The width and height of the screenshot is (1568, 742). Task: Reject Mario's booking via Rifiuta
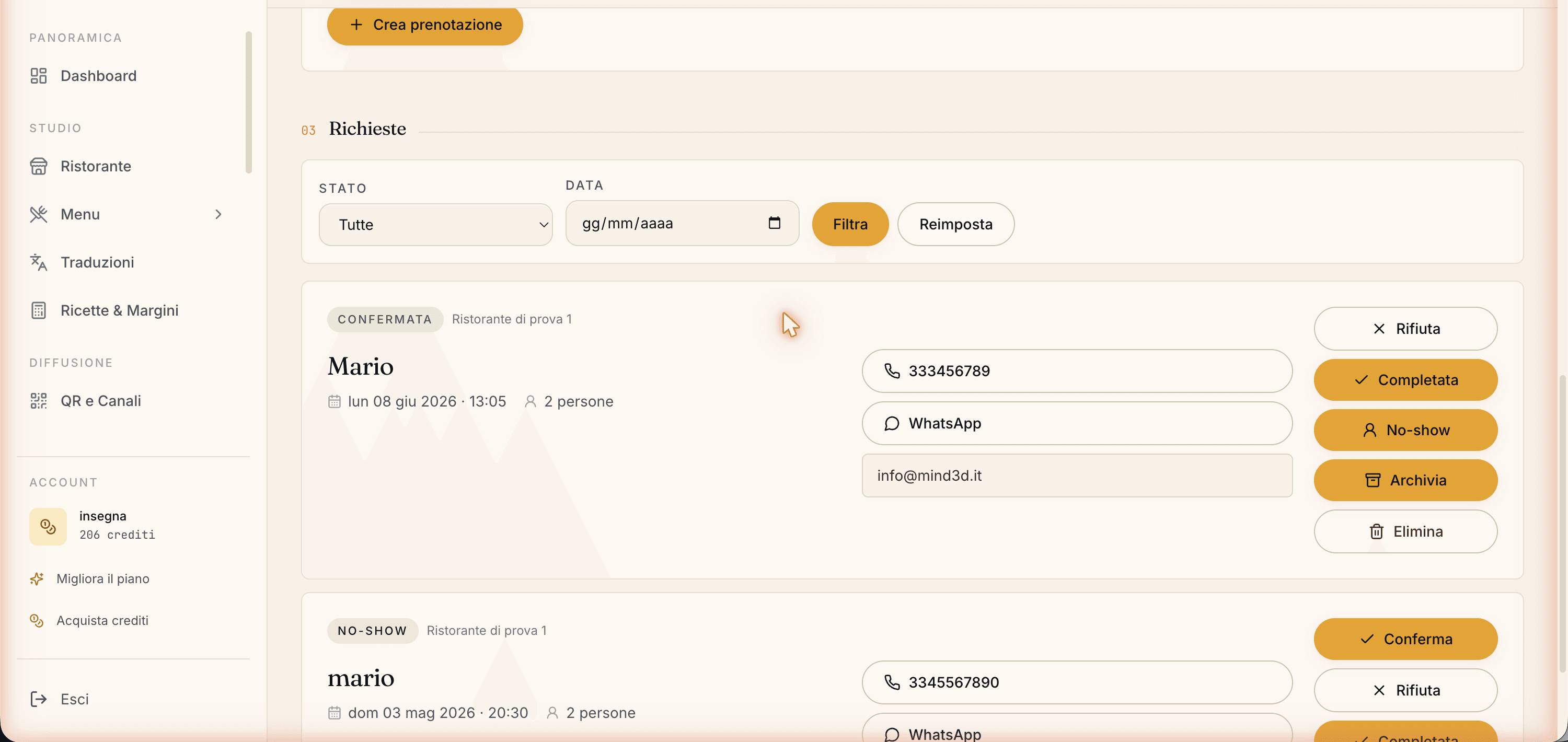1405,329
